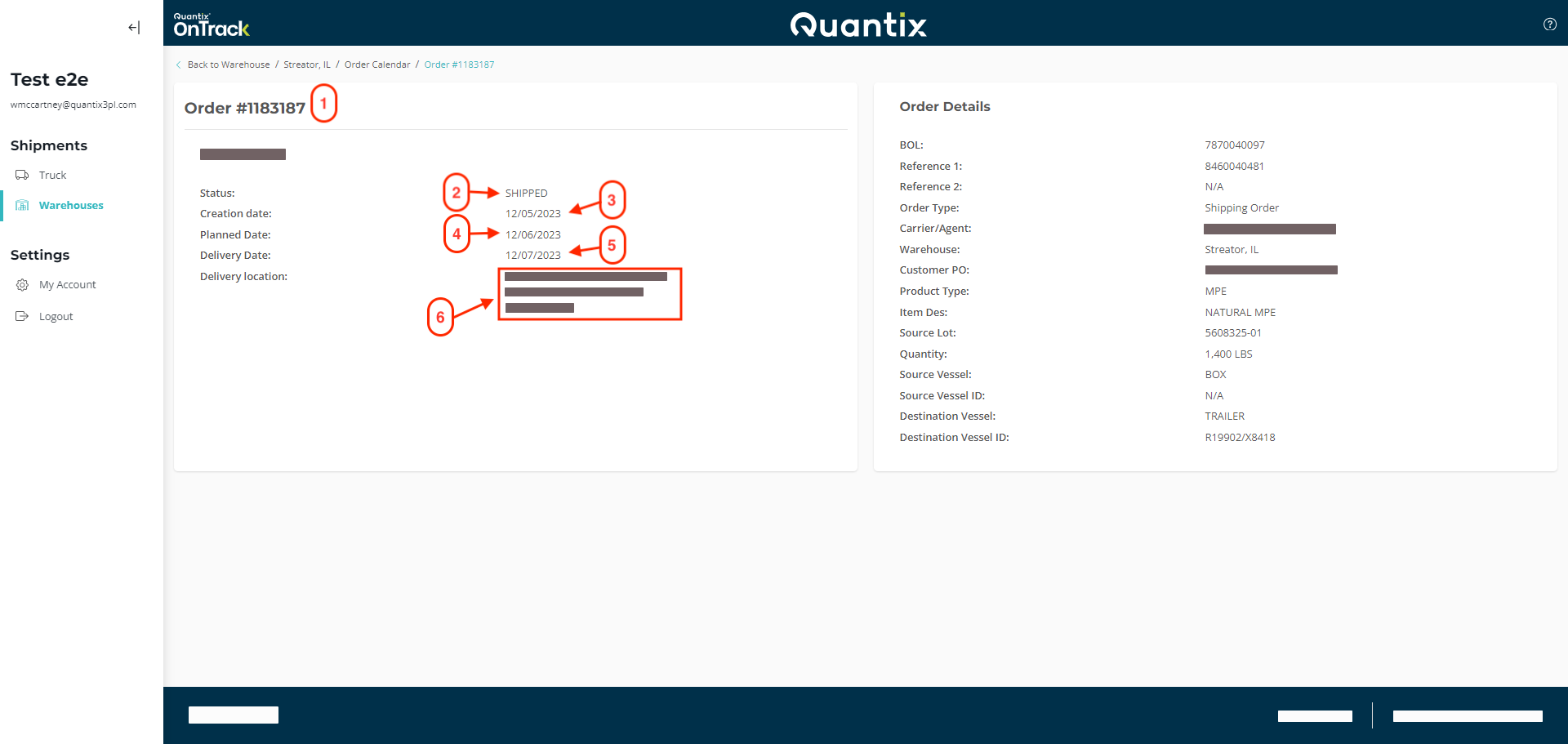The height and width of the screenshot is (744, 1568).
Task: Click the Order #1183187 page heading
Action: click(244, 109)
